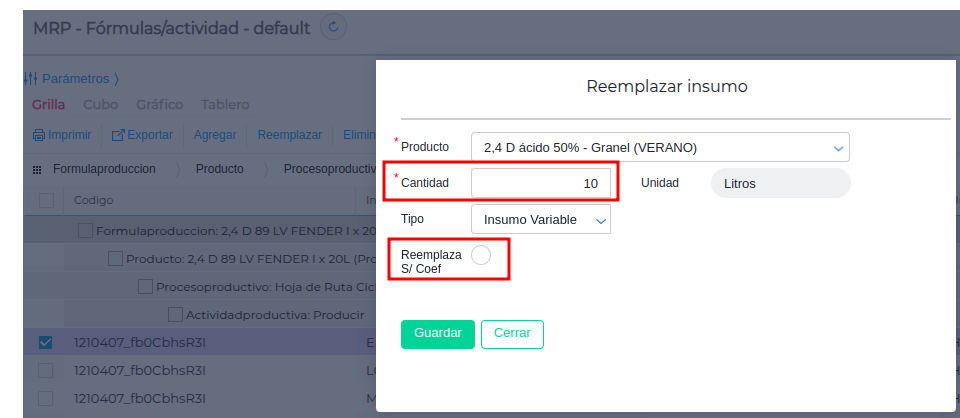Check the Procesoproductivo Hoja de Ruta checkbox
This screenshot has width=960, height=418.
tap(145, 286)
